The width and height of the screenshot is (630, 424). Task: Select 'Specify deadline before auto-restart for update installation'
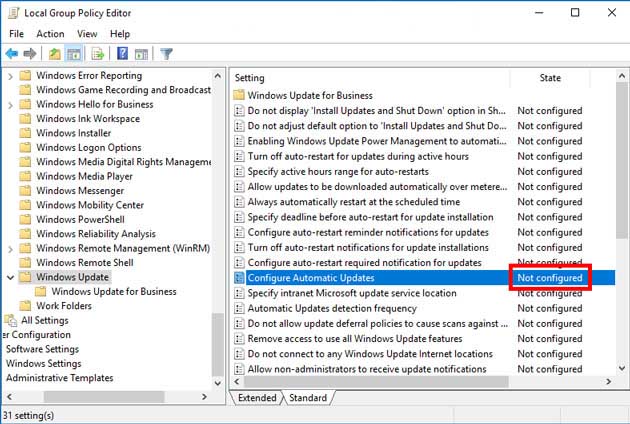coord(370,217)
